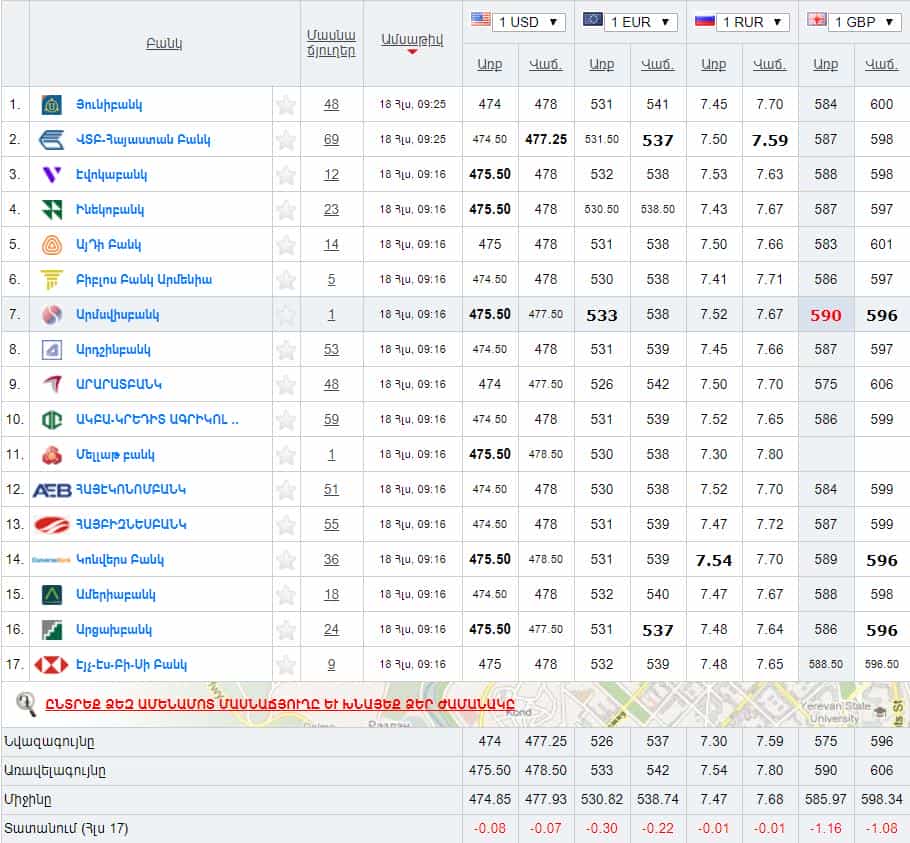Toggle the favorite star for Unibank

pos(286,105)
